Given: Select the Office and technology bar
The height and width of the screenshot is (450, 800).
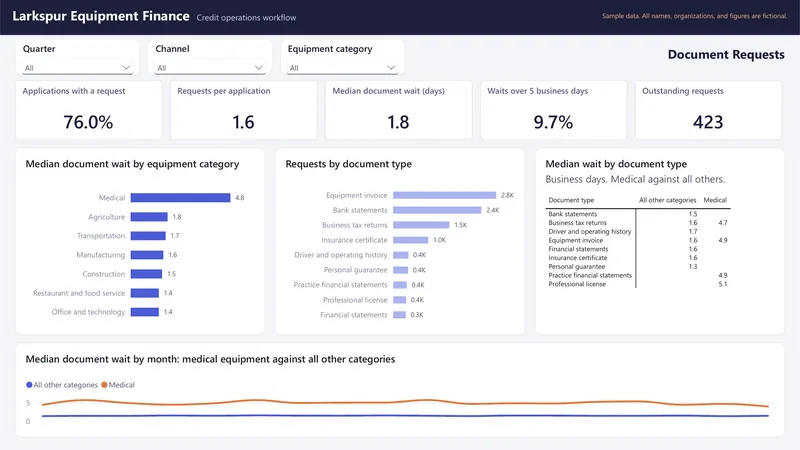Looking at the screenshot, I should coord(145,312).
